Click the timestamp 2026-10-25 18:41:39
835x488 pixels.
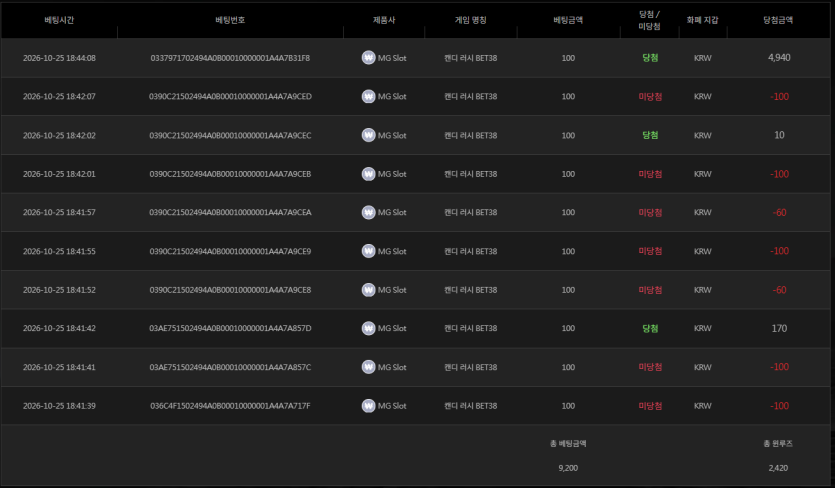coord(59,405)
